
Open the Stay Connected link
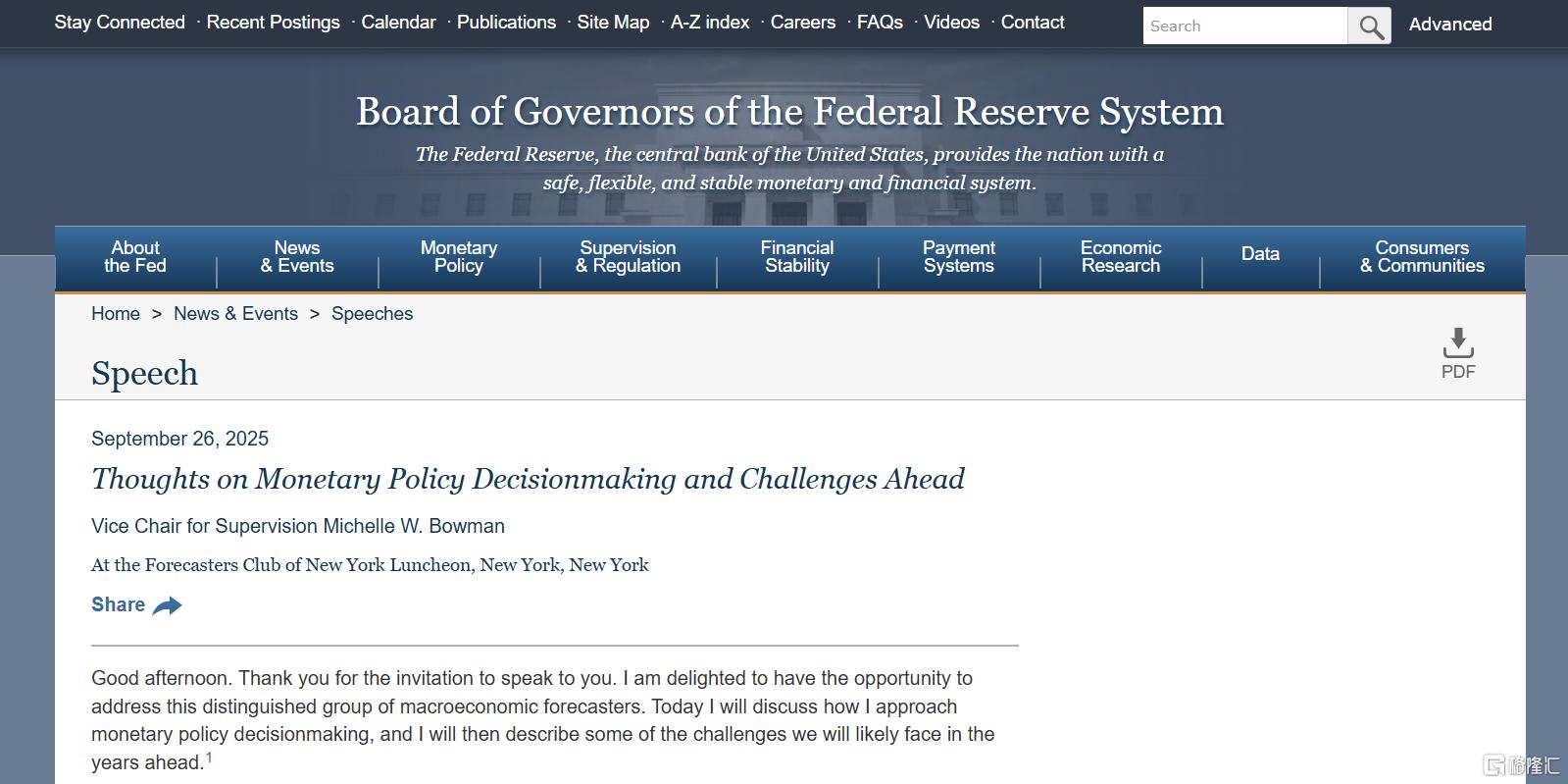[x=120, y=23]
